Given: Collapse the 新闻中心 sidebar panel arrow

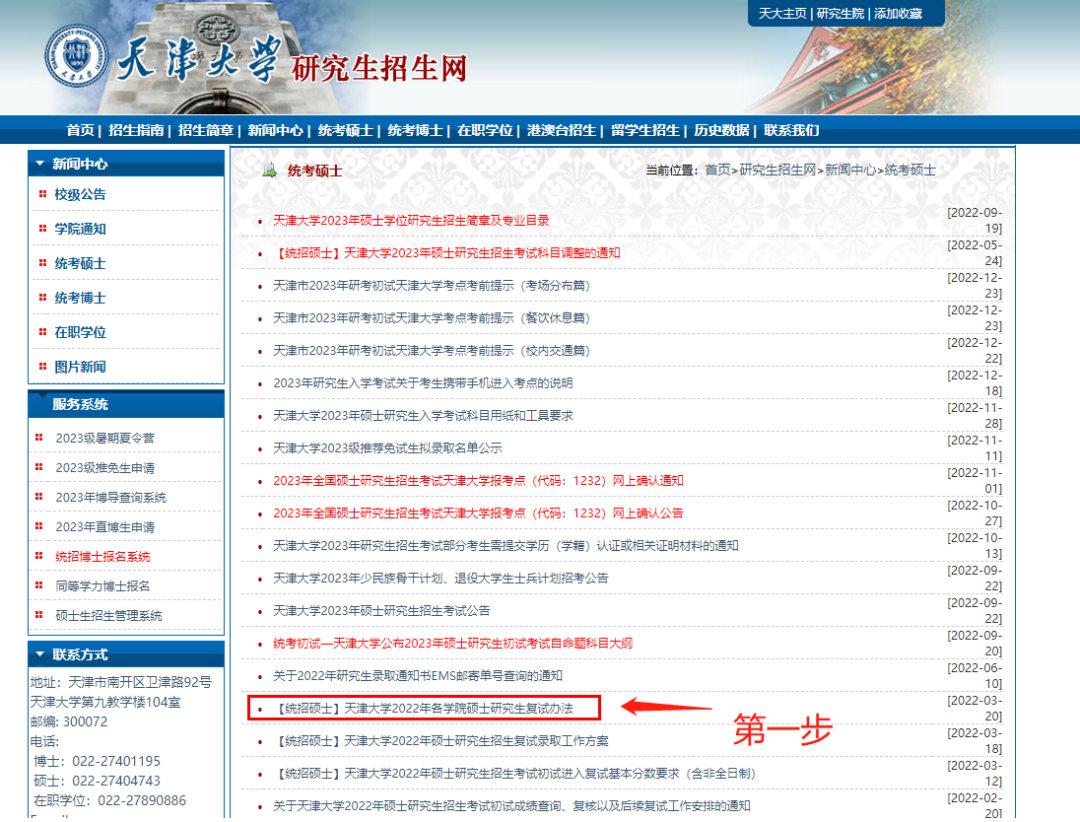Looking at the screenshot, I should pos(40,164).
